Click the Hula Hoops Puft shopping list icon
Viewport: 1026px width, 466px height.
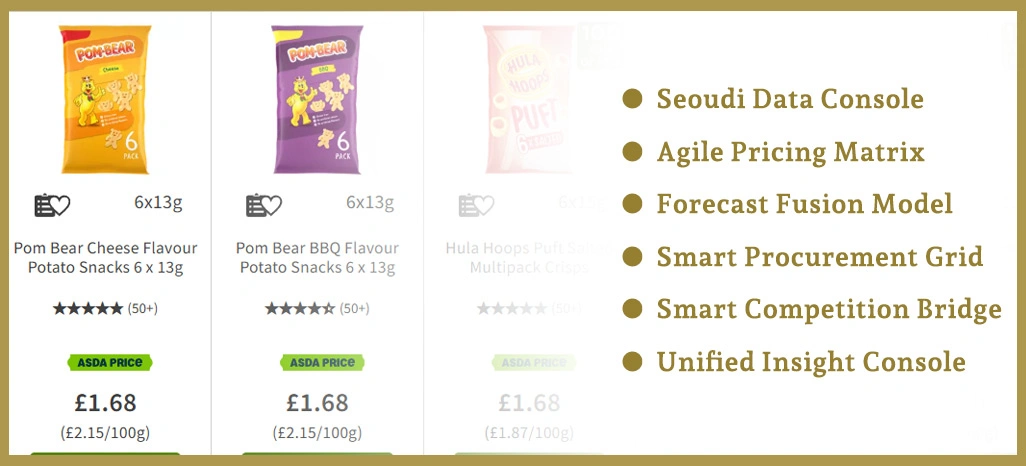[x=476, y=205]
